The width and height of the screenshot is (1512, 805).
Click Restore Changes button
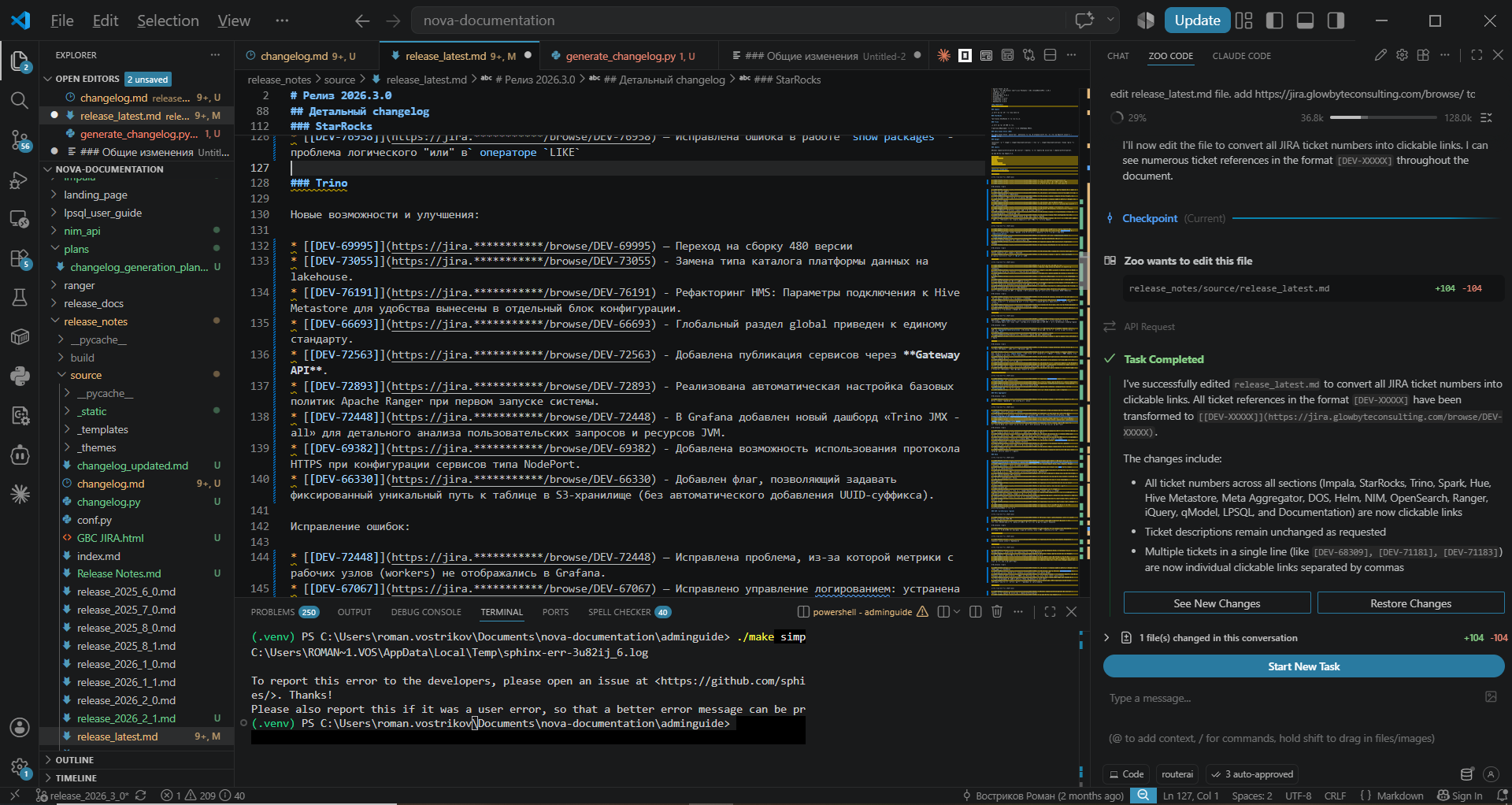pyautogui.click(x=1410, y=603)
